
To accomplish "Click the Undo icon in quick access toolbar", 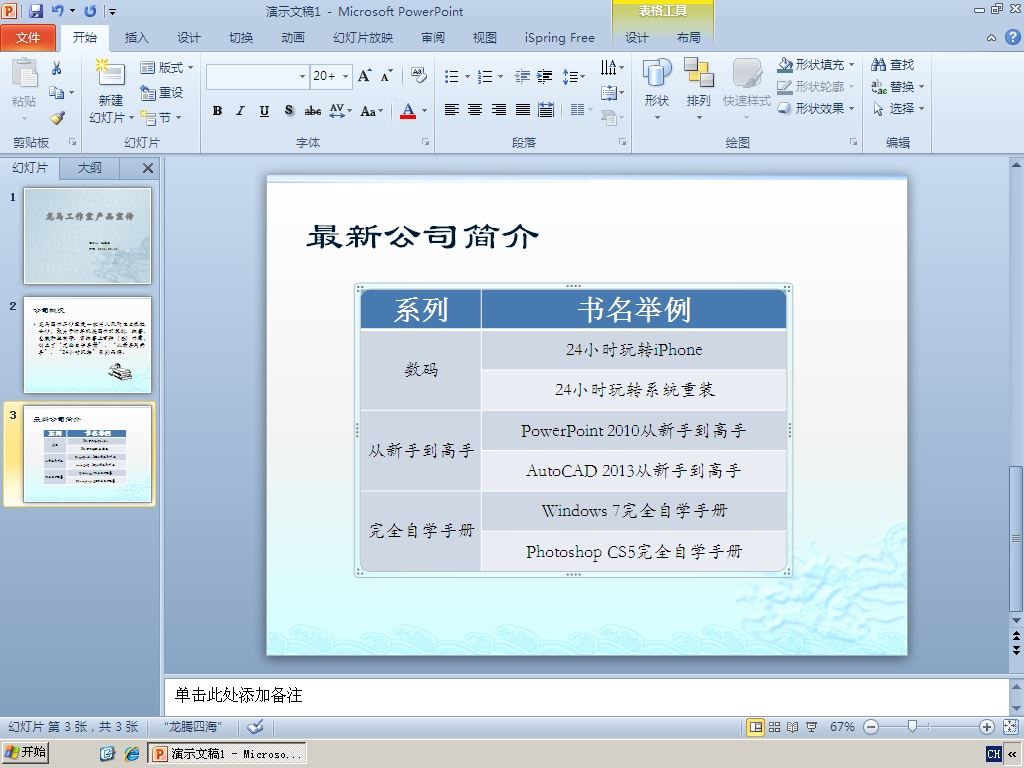I will [x=57, y=10].
